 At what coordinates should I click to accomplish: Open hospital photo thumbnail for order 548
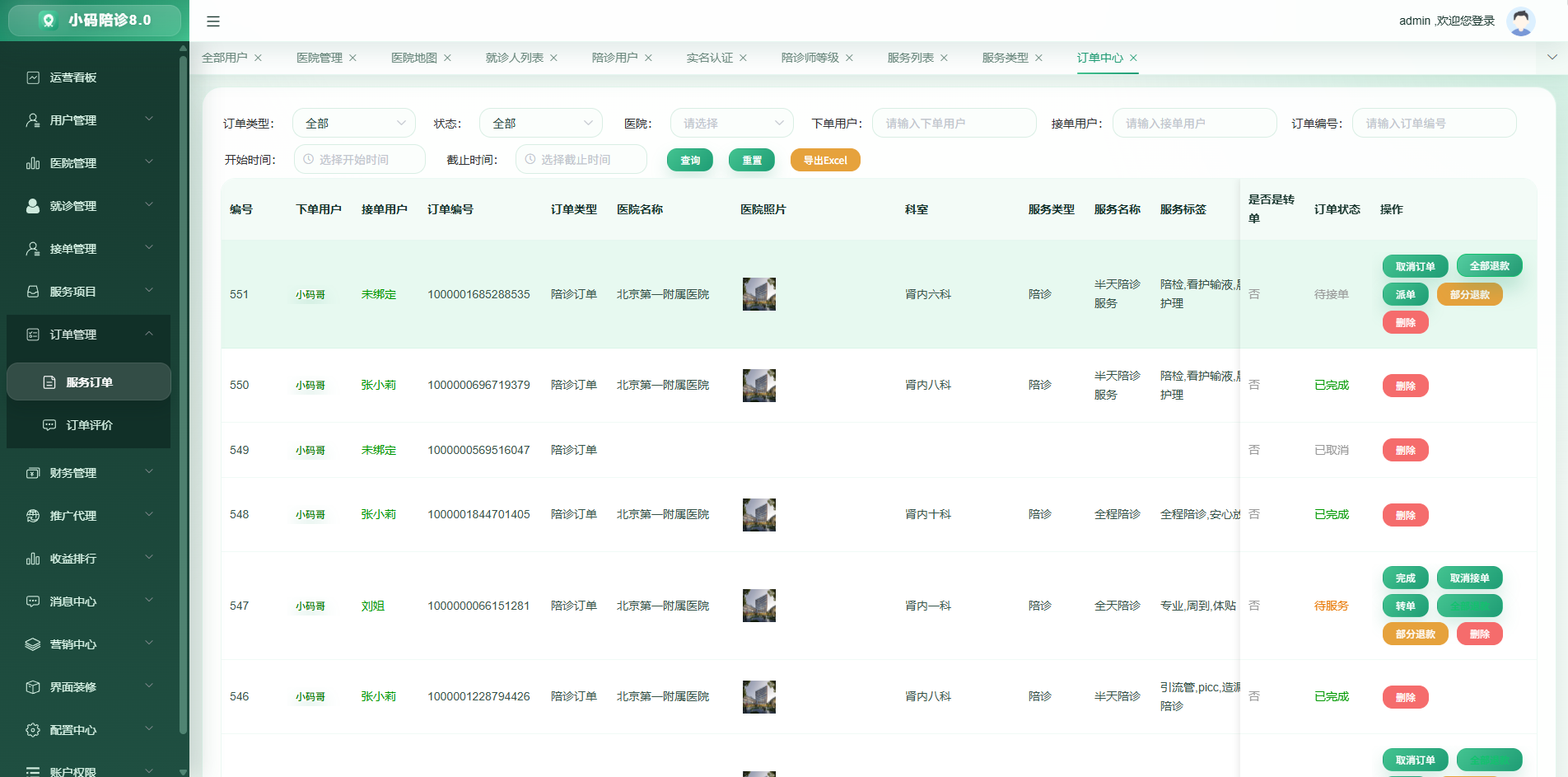coord(758,514)
